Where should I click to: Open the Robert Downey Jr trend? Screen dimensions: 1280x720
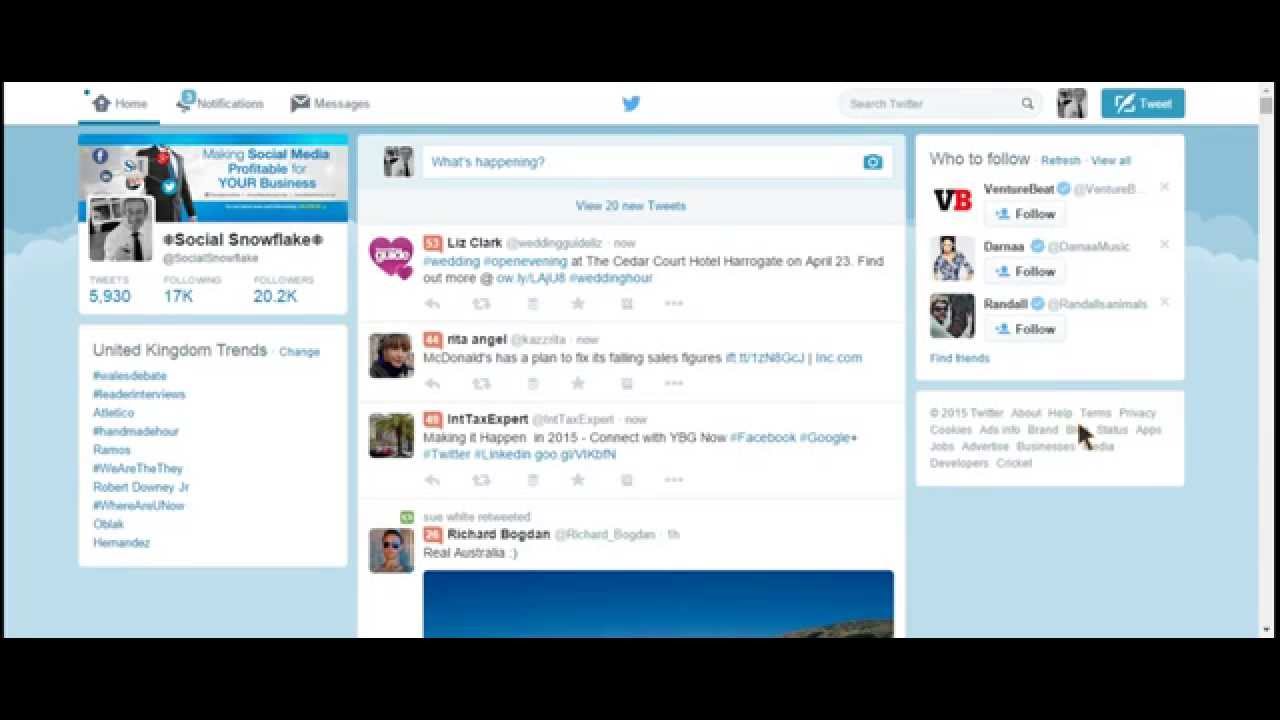click(141, 487)
